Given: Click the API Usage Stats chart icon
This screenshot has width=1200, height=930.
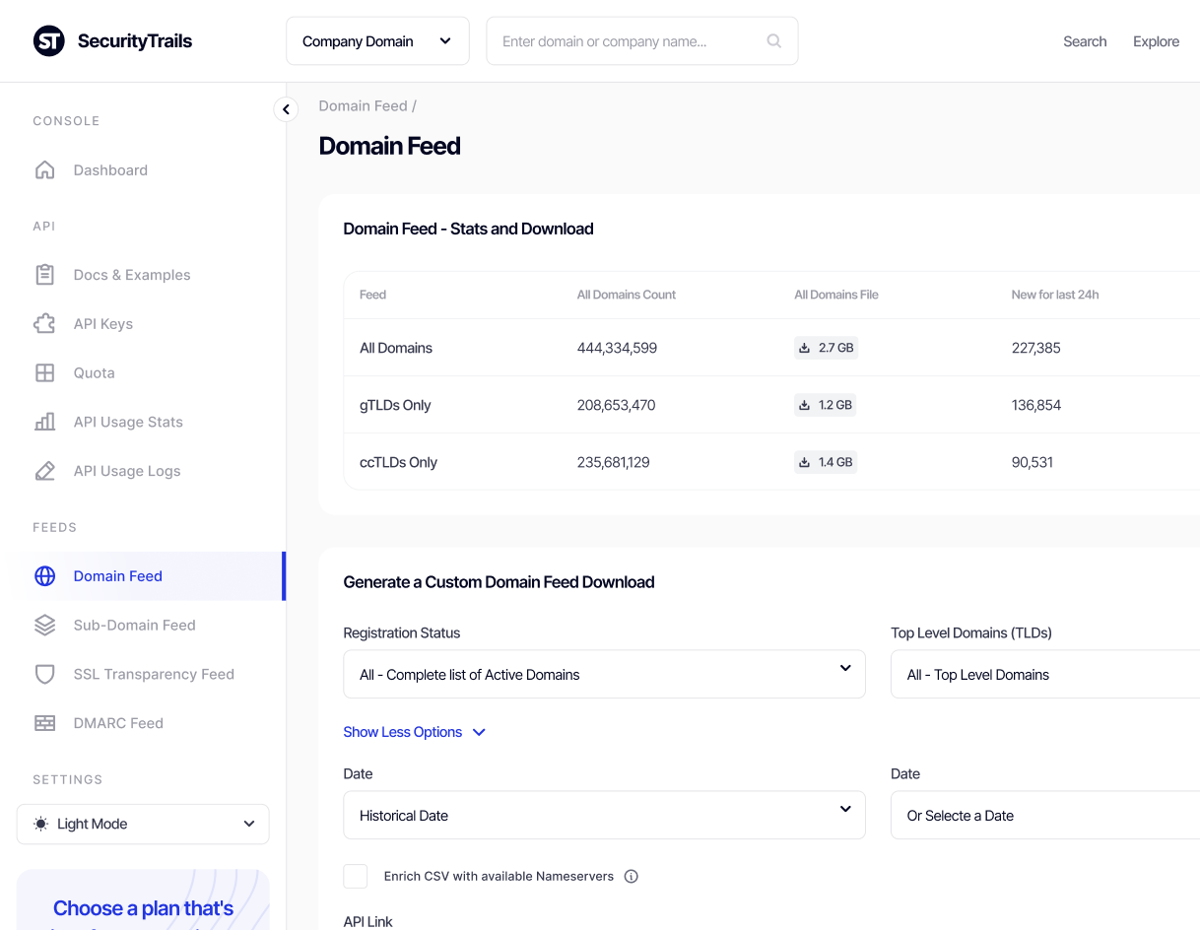Looking at the screenshot, I should click(x=45, y=422).
